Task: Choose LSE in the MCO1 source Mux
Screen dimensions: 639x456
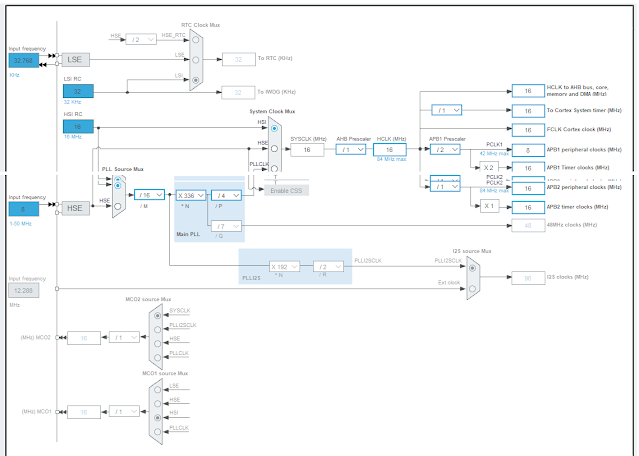Action: (x=158, y=390)
